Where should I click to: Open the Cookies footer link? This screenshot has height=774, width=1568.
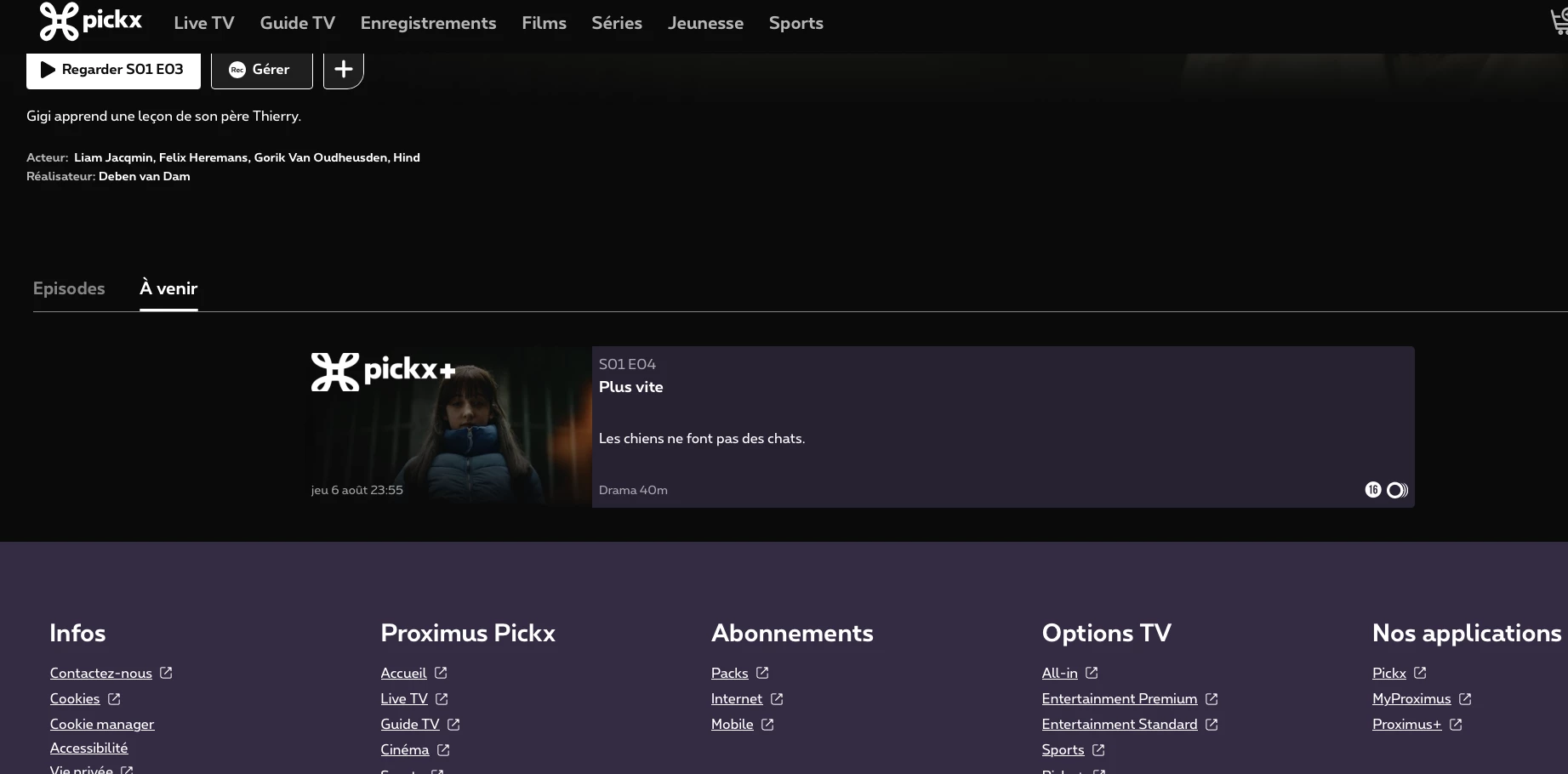(x=75, y=698)
